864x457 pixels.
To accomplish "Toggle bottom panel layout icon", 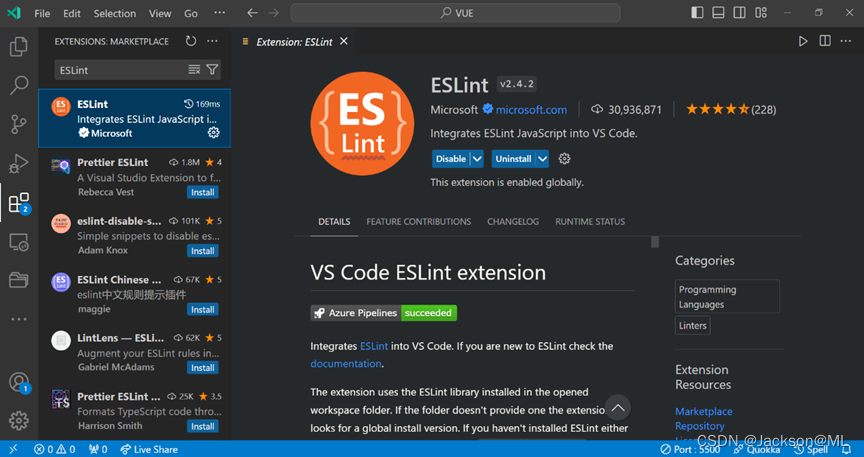I will pyautogui.click(x=718, y=13).
